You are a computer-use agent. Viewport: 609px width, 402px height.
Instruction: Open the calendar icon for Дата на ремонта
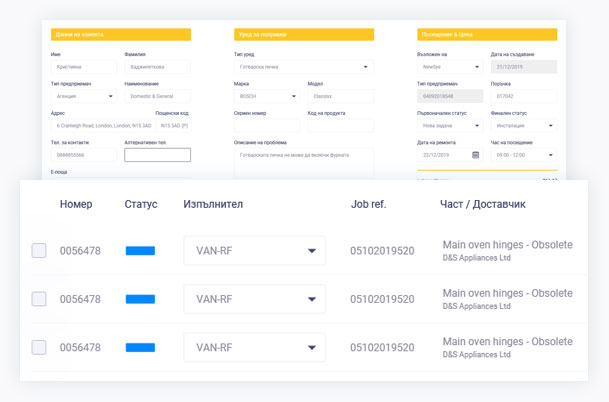coord(475,155)
